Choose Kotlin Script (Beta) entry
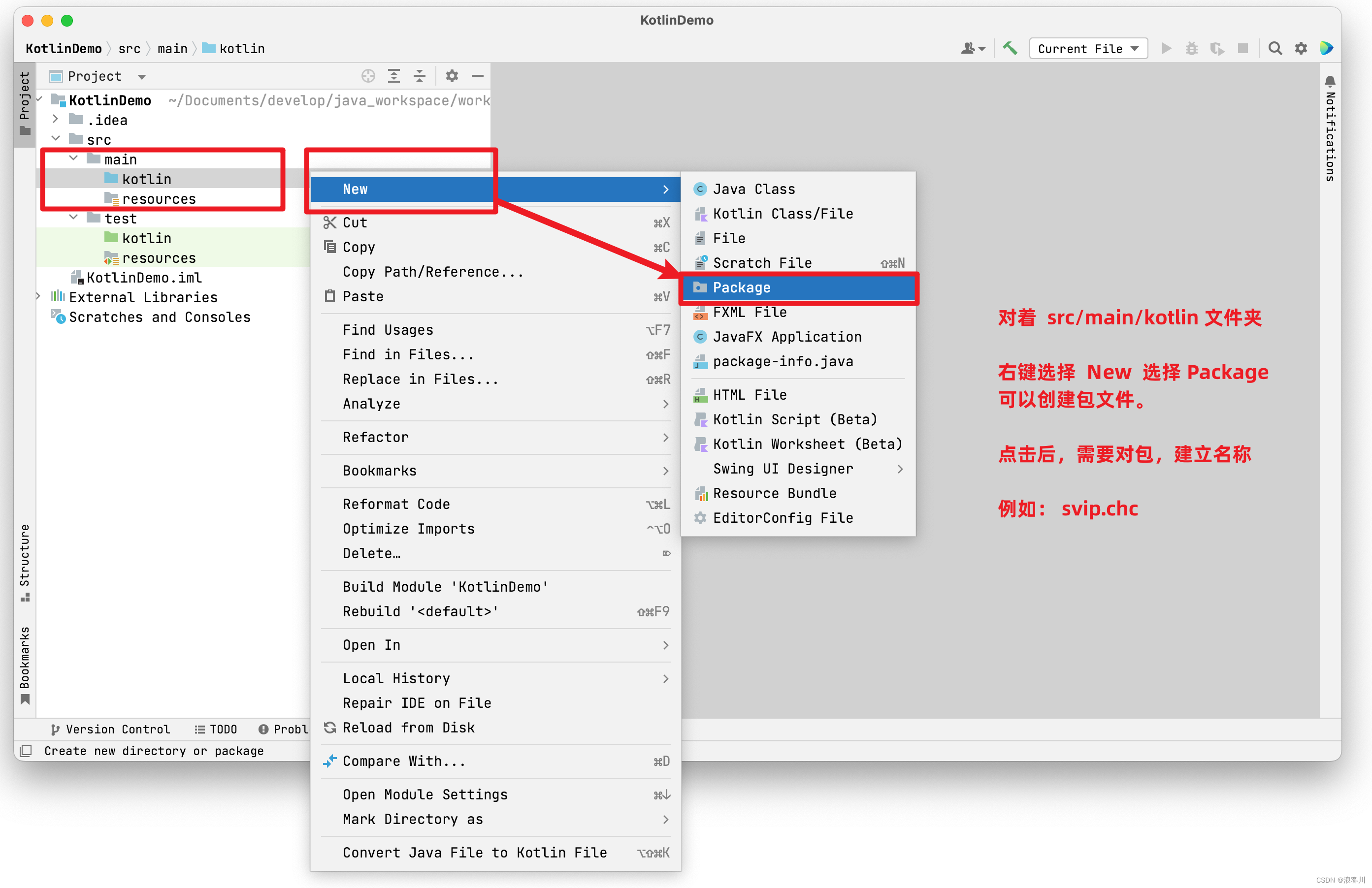The width and height of the screenshot is (1372, 888). [x=798, y=419]
